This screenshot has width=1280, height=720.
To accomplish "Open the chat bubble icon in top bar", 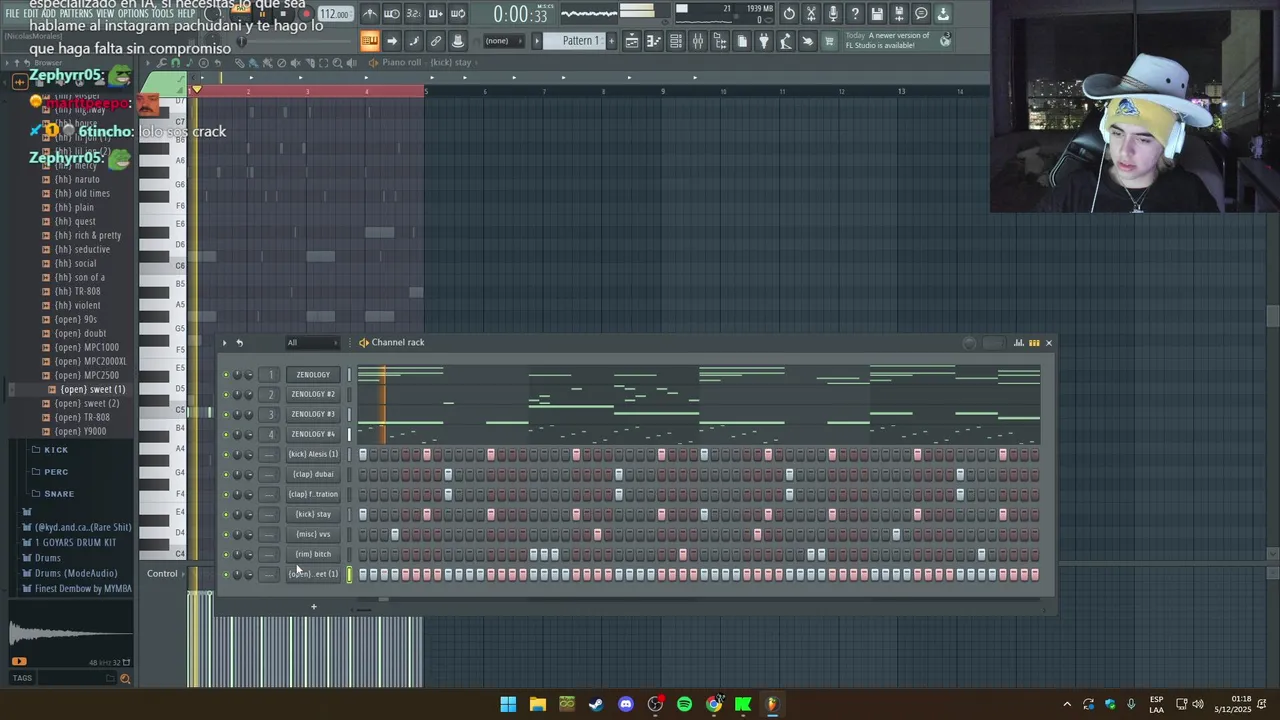I will click(x=921, y=14).
